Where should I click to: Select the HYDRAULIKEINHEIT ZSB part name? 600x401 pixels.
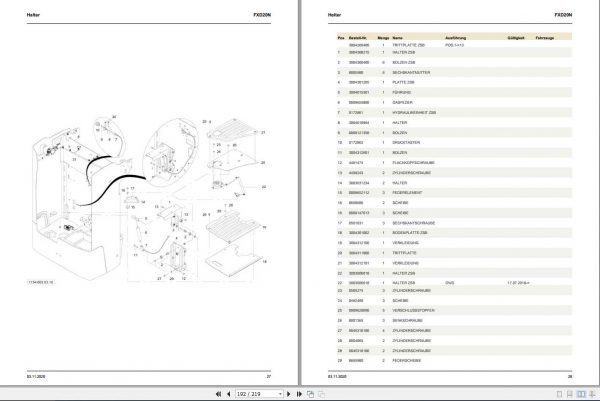click(414, 112)
